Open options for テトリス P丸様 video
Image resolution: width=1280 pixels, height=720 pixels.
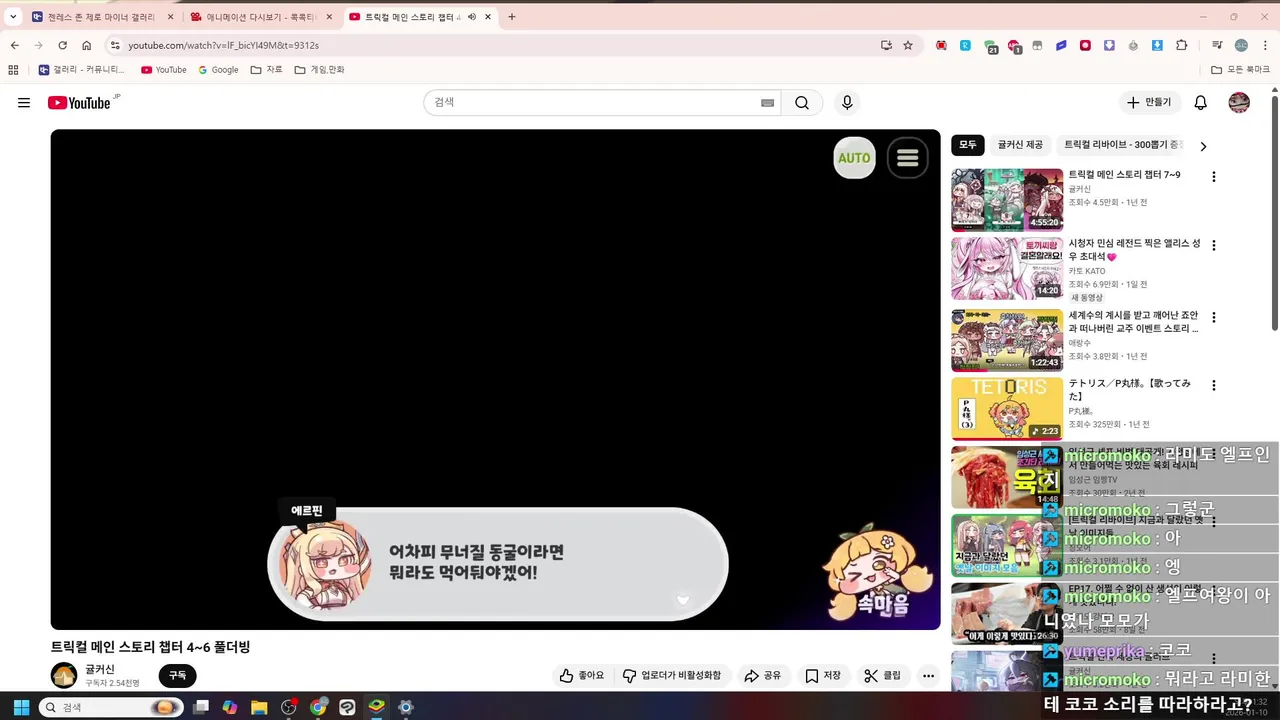[1214, 385]
